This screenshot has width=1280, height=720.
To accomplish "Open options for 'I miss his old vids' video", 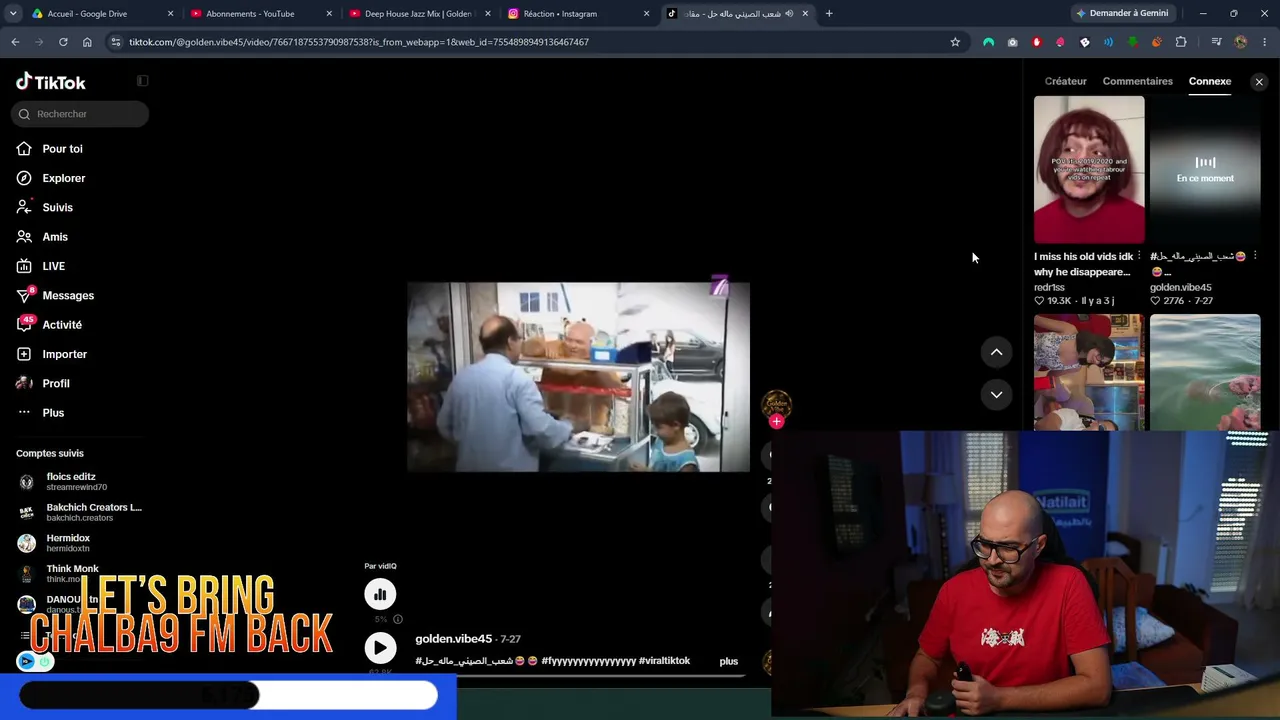I will tap(1139, 256).
